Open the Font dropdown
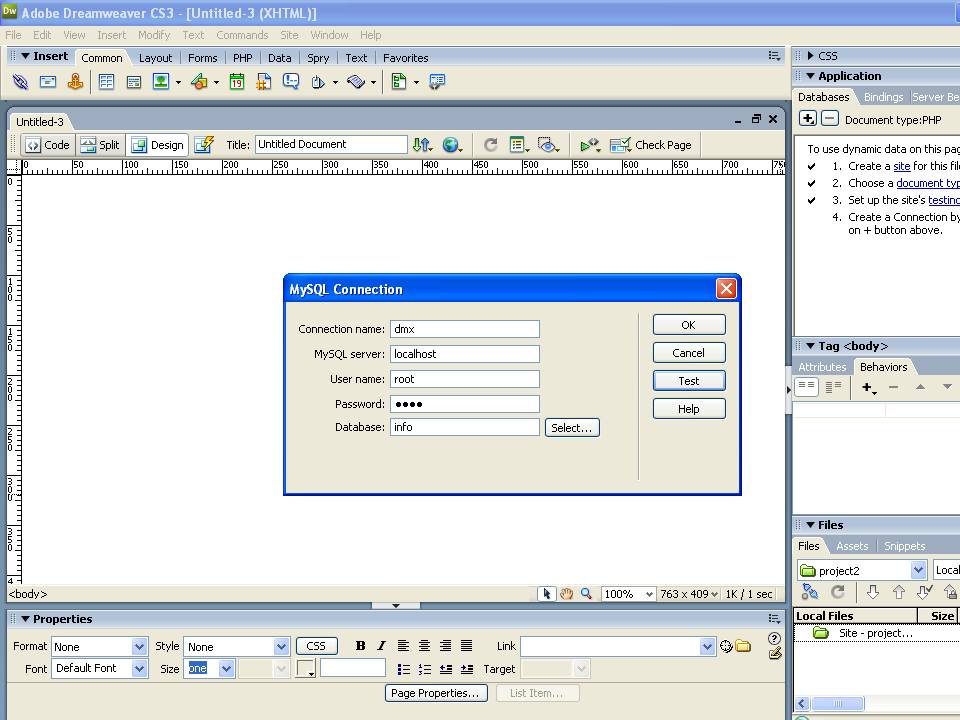This screenshot has height=720, width=960. pyautogui.click(x=139, y=669)
